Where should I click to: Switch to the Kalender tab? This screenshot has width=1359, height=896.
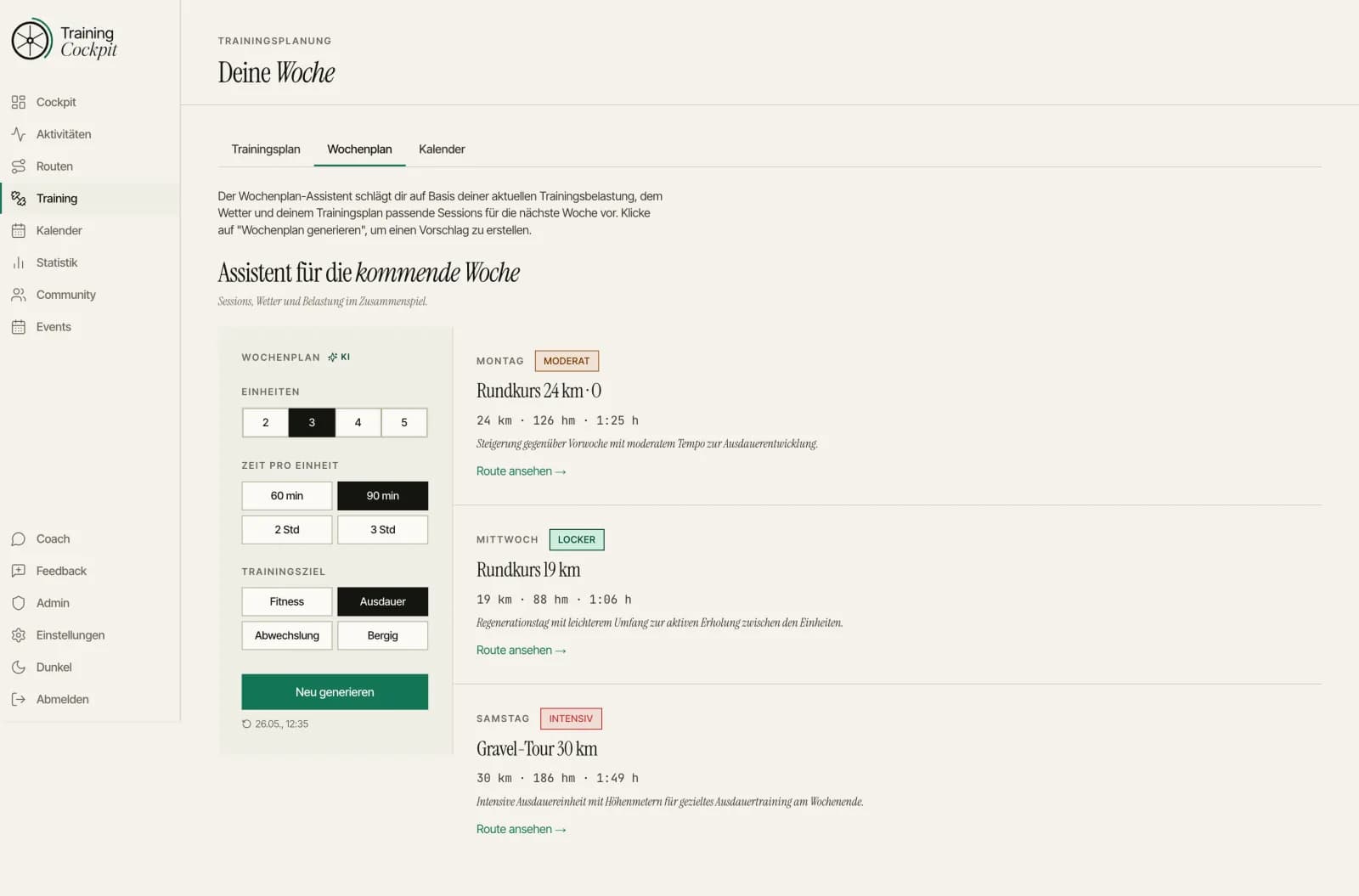[442, 149]
